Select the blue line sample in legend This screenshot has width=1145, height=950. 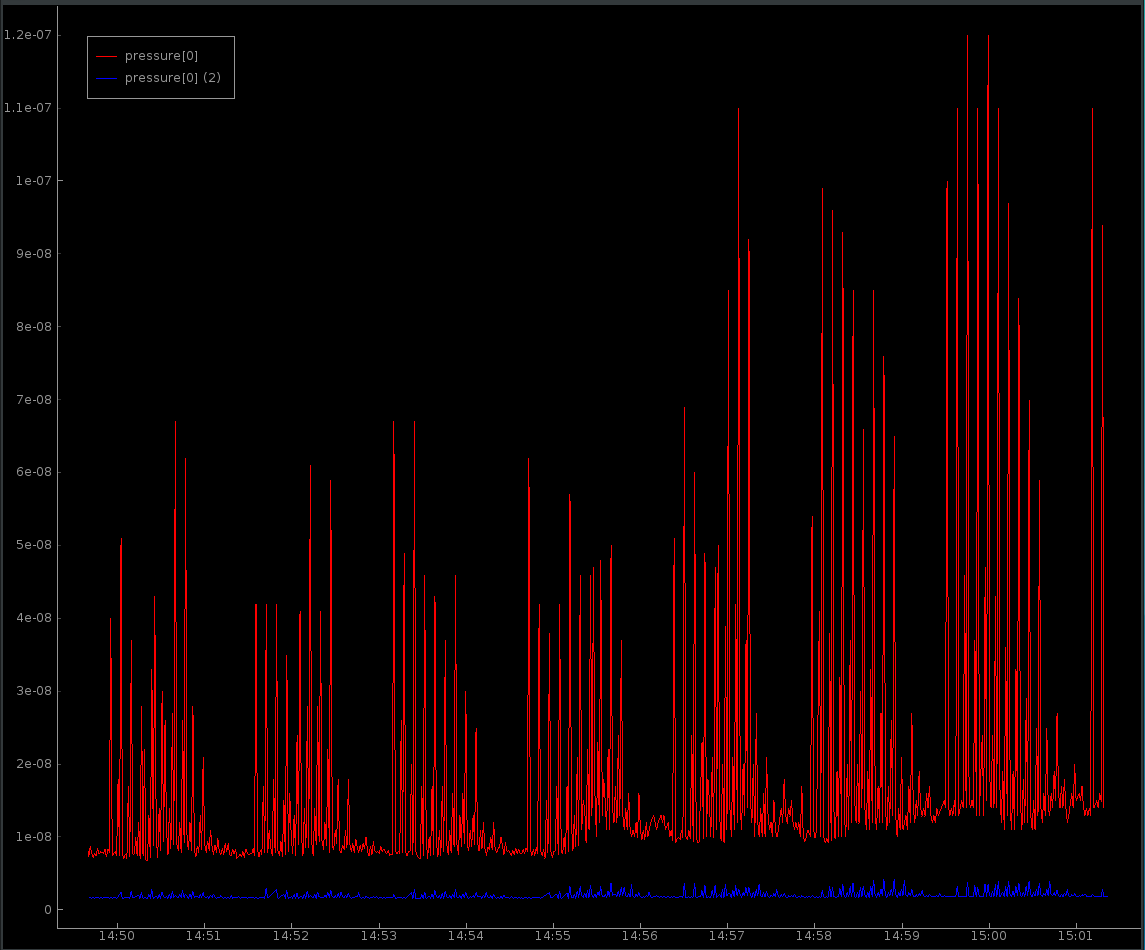click(x=107, y=78)
